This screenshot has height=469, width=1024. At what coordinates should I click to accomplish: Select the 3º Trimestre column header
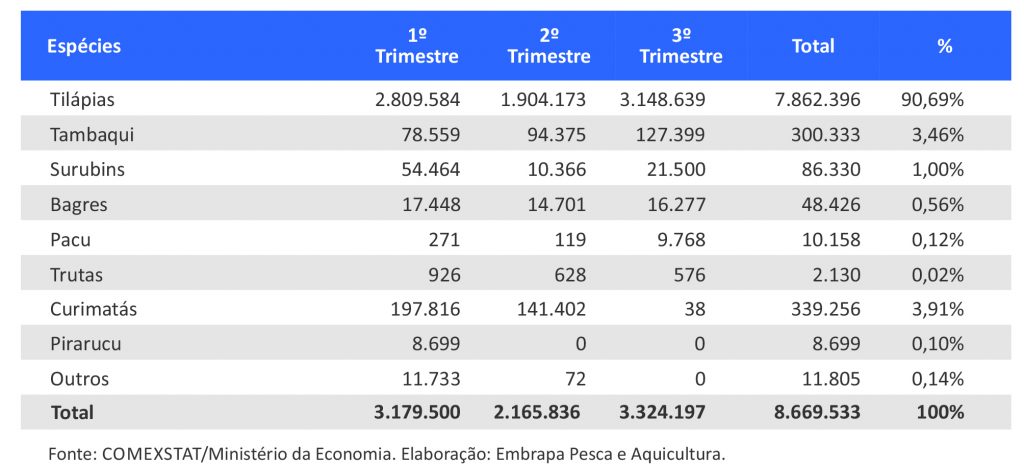681,46
